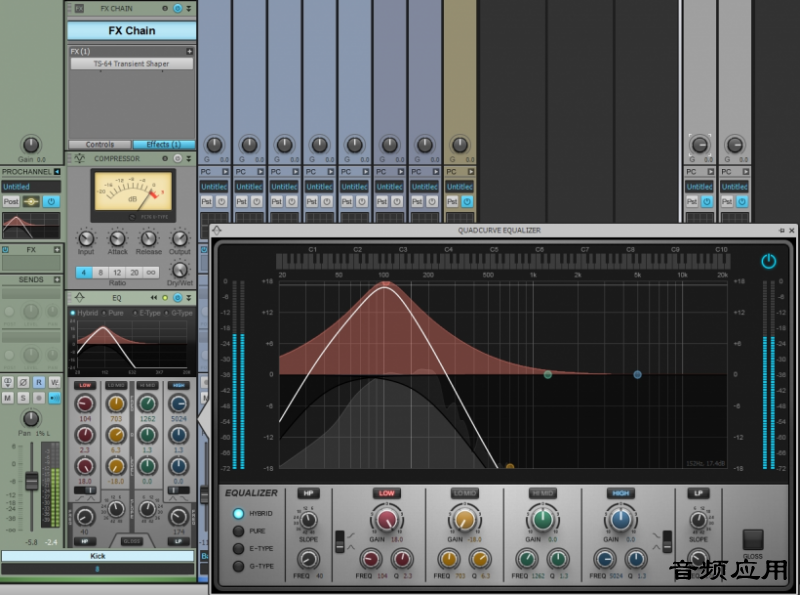Switch to the Effects (1) tab
The image size is (800, 595).
click(x=164, y=144)
